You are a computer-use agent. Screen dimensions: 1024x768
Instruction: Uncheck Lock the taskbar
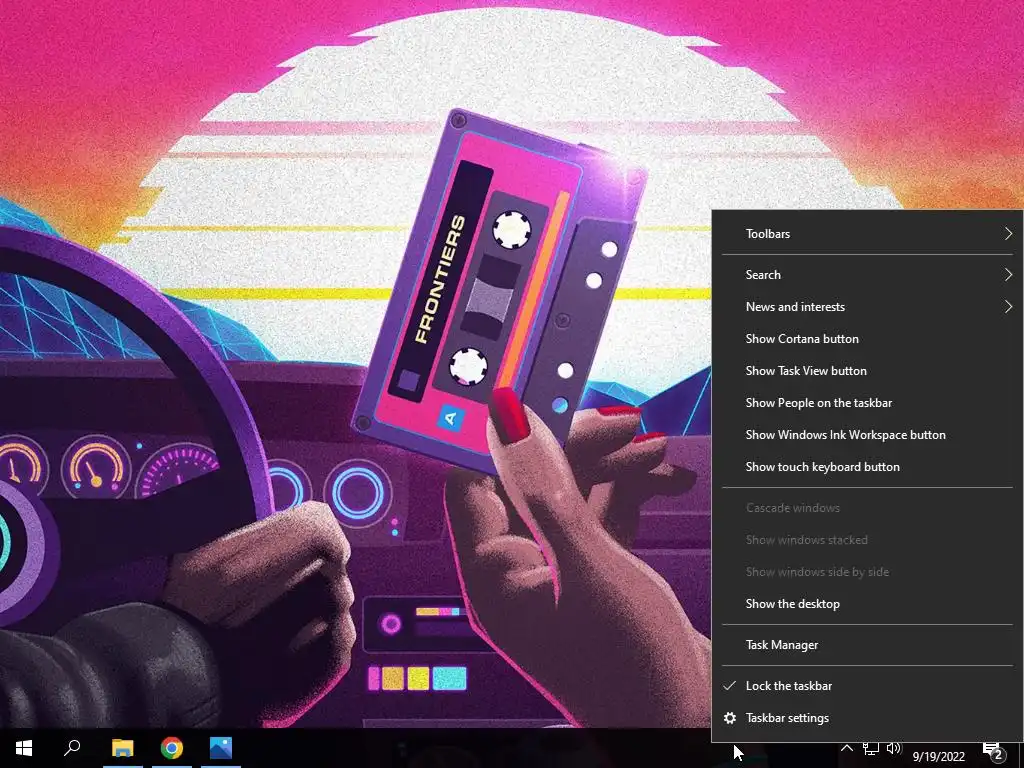click(x=867, y=686)
